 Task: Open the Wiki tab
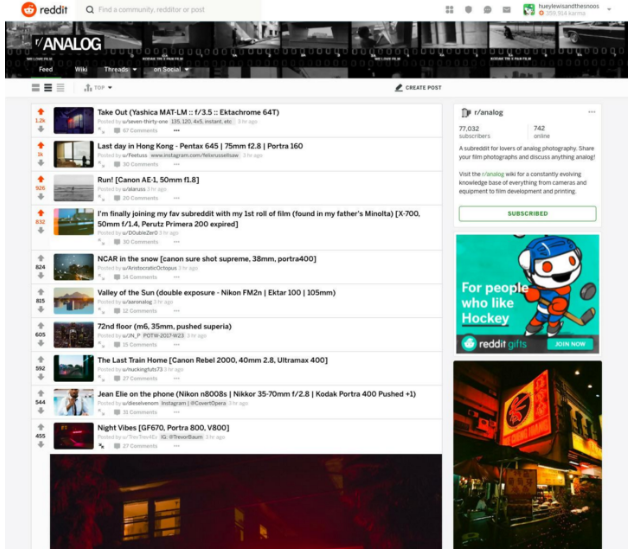[x=81, y=69]
